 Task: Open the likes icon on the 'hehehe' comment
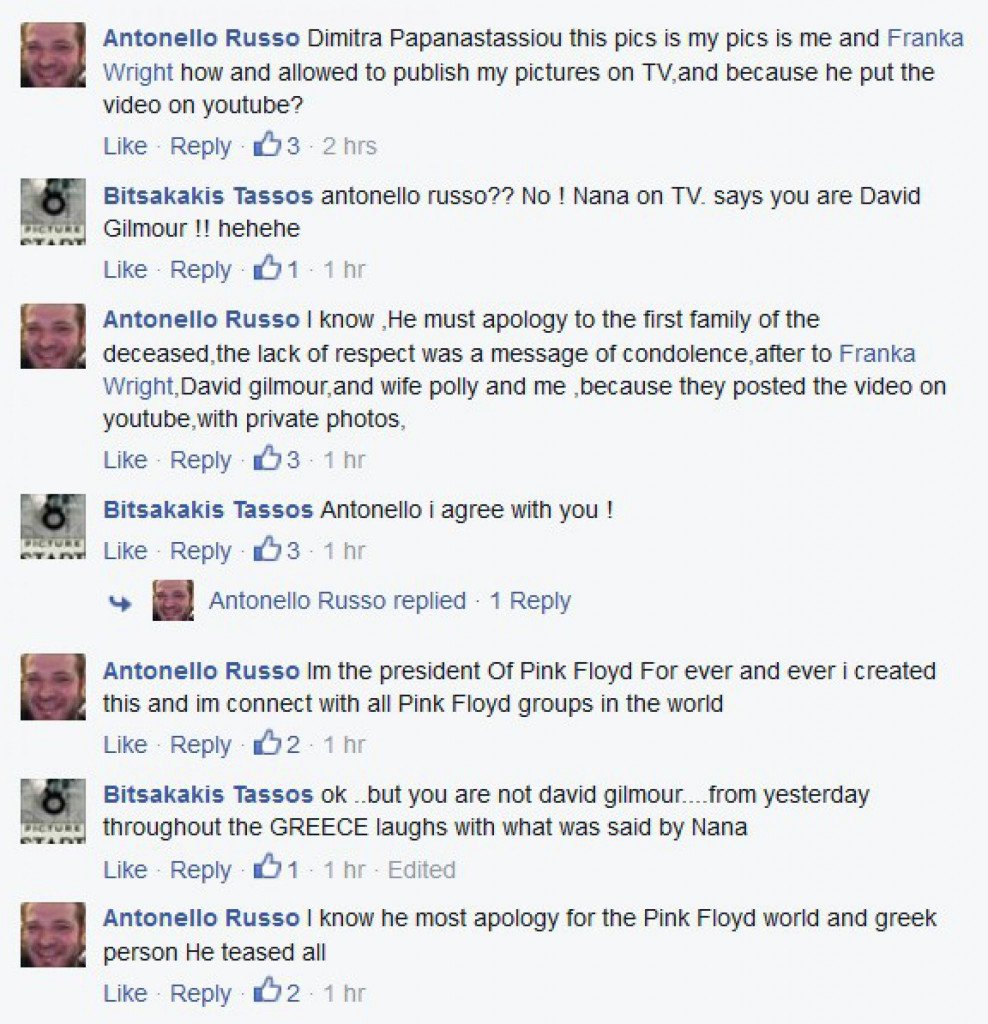click(267, 268)
